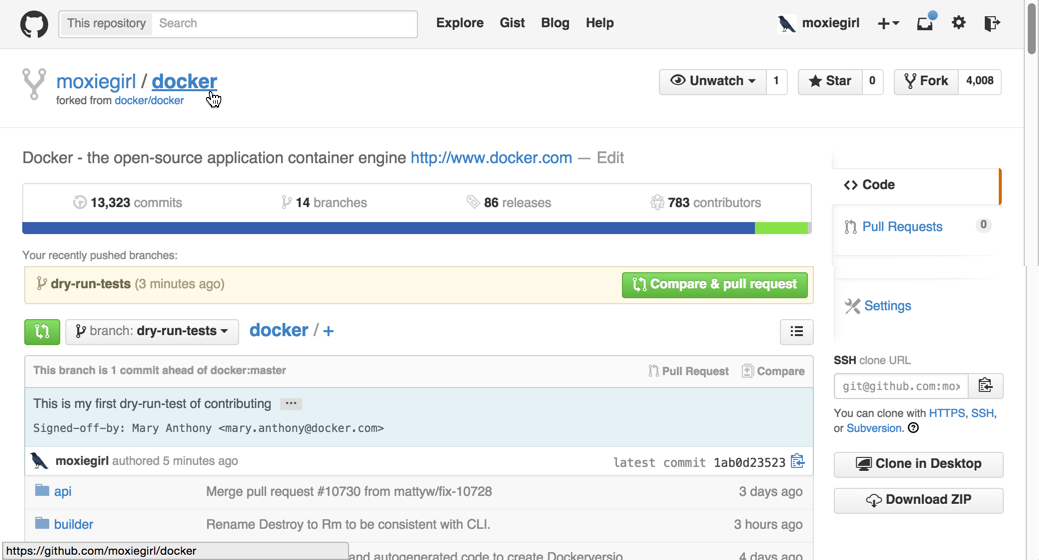Go to Explore in top navigation
This screenshot has width=1039, height=560.
click(460, 23)
